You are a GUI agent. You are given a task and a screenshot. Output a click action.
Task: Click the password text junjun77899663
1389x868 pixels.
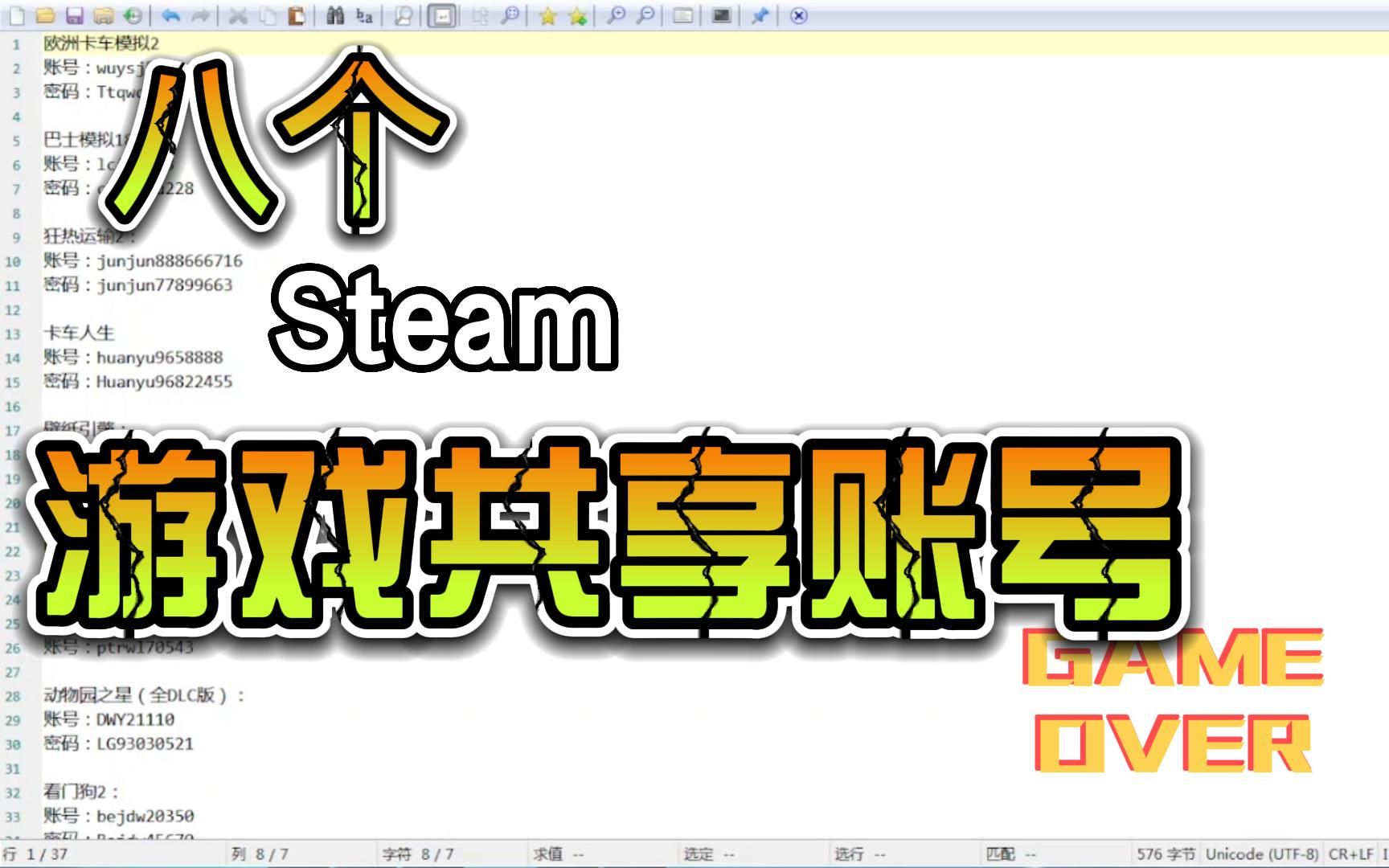pos(165,285)
